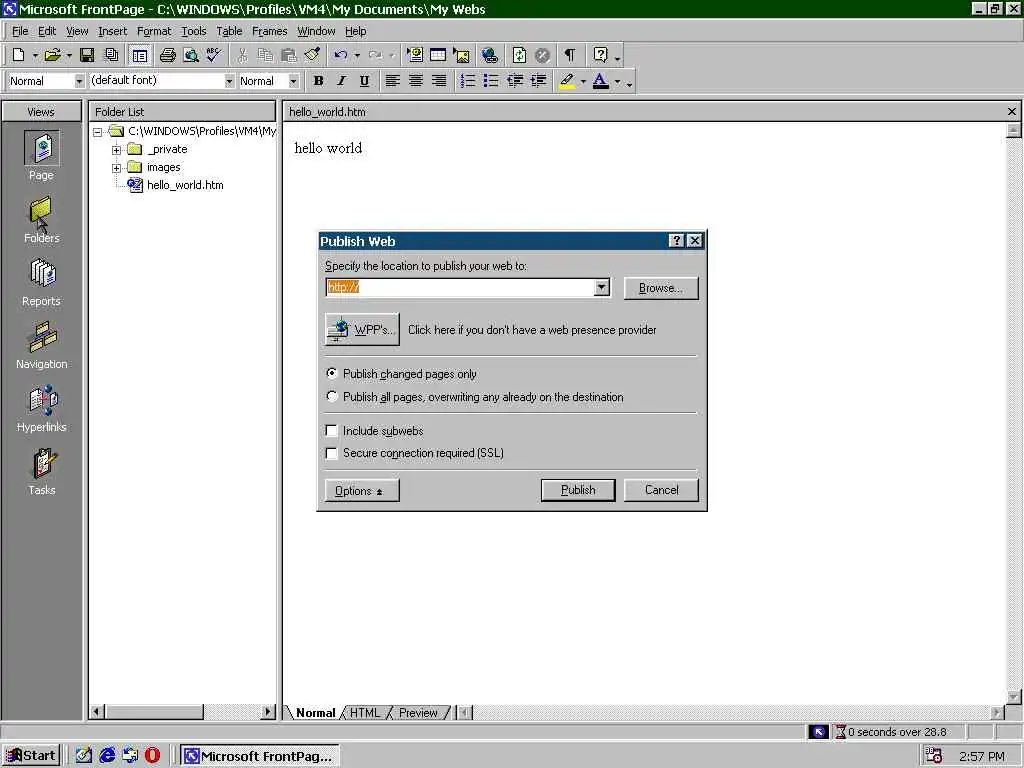The image size is (1024, 768).
Task: Switch to Page view in Views bar
Action: pyautogui.click(x=41, y=156)
